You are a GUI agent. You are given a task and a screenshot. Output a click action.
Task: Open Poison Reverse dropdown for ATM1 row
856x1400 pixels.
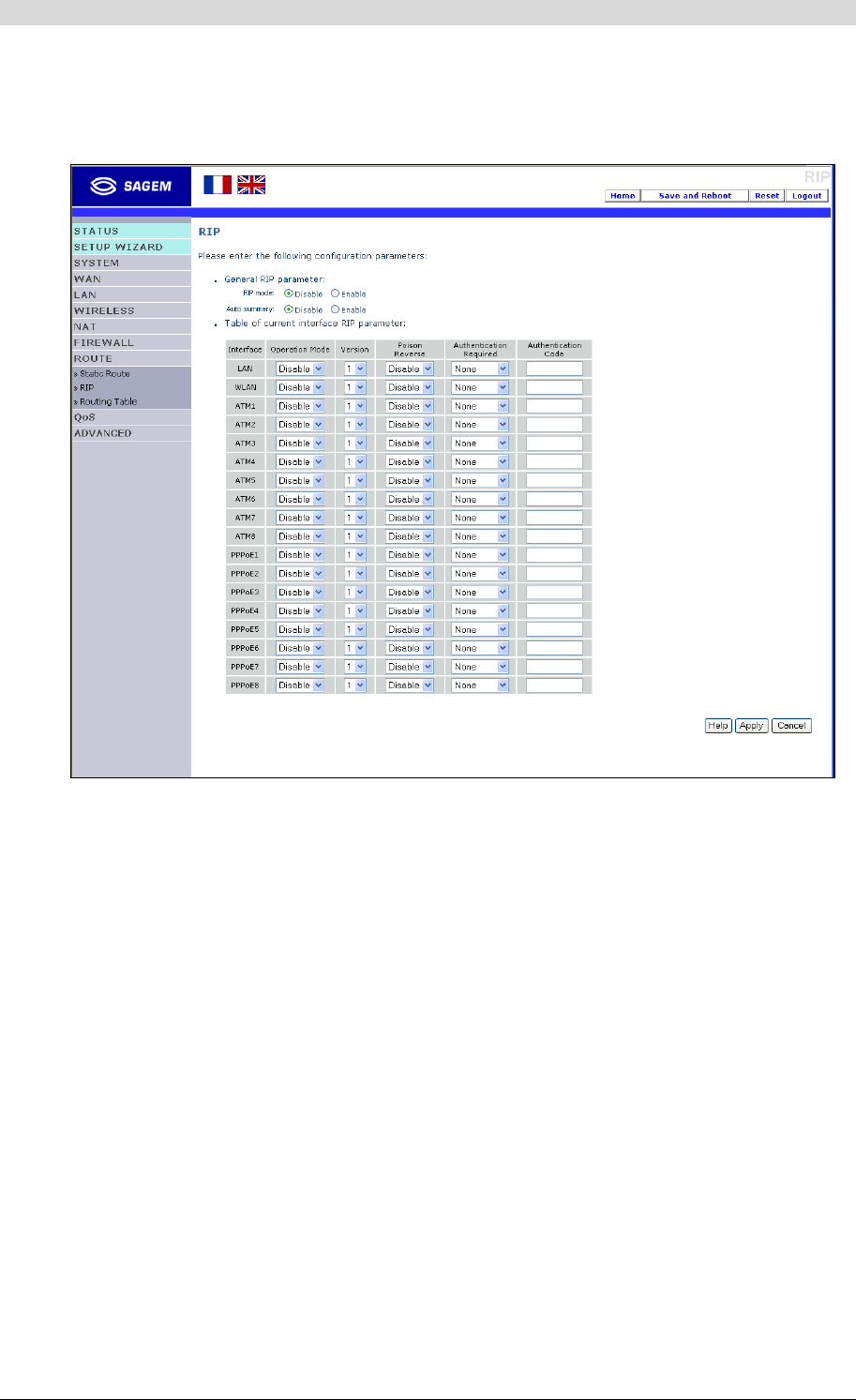[410, 406]
